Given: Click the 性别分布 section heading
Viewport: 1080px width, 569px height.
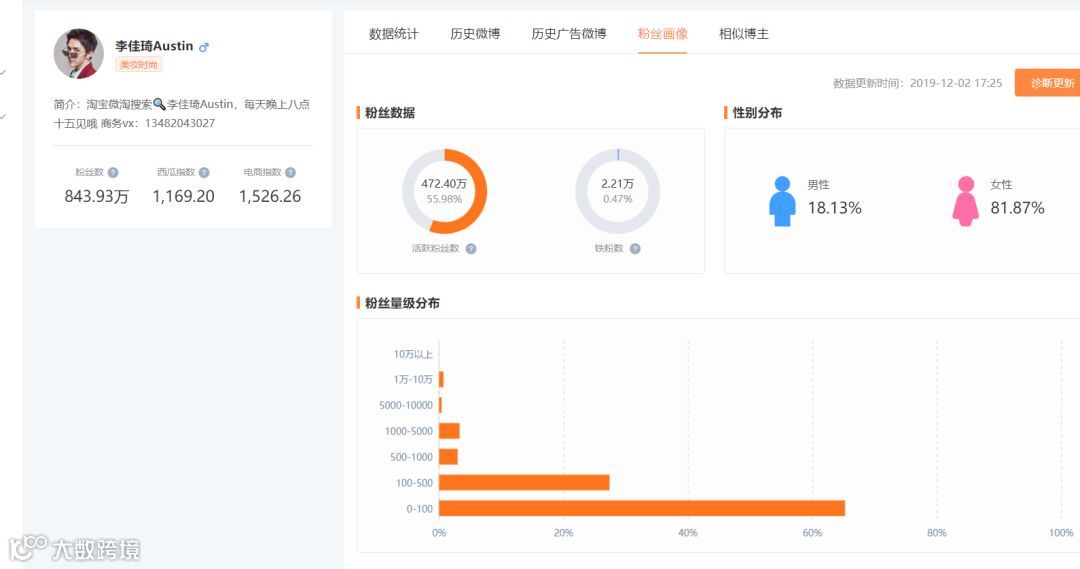Looking at the screenshot, I should pos(757,112).
